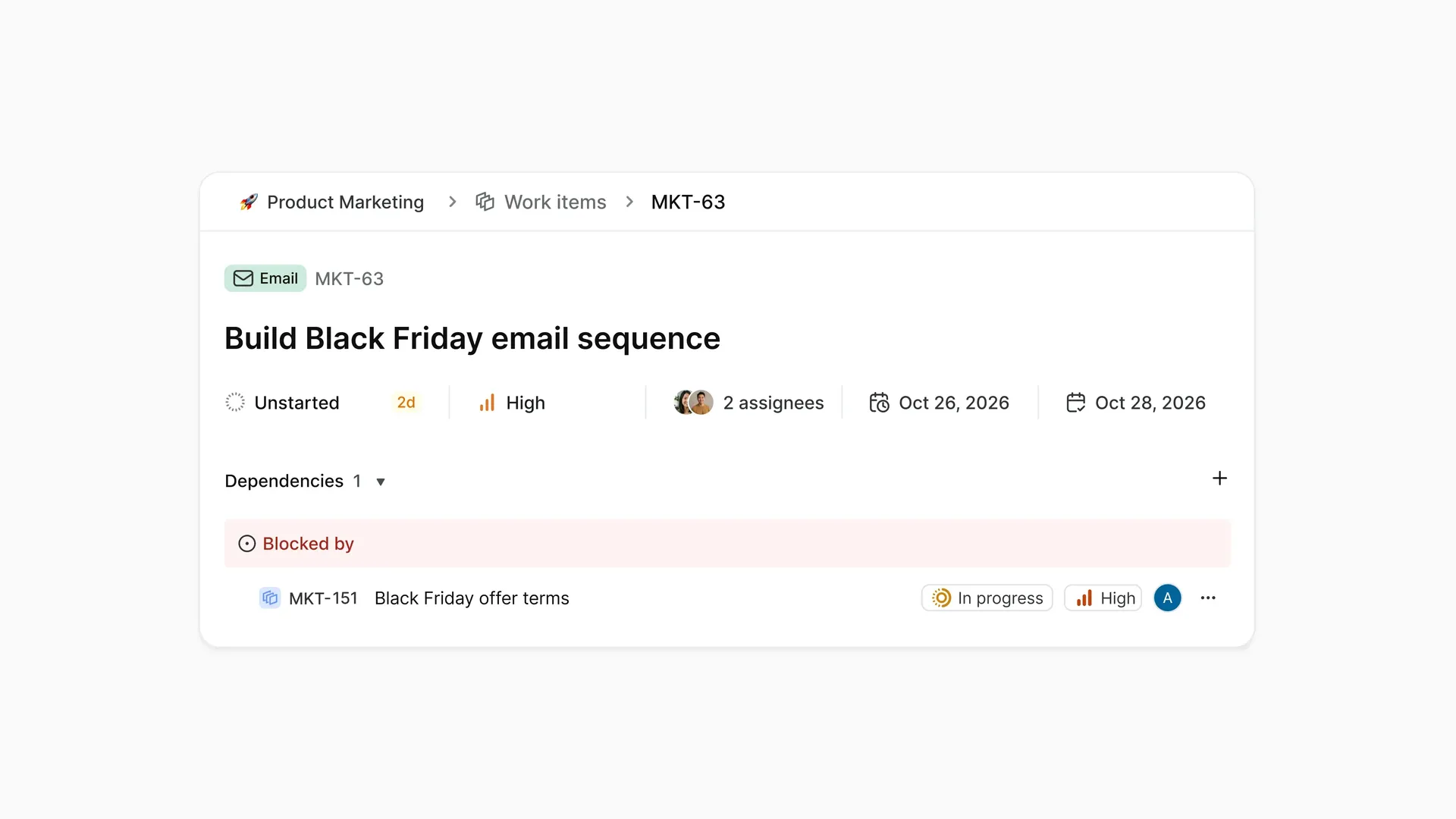The height and width of the screenshot is (819, 1456).
Task: Click the due date calendar icon
Action: (x=1075, y=402)
